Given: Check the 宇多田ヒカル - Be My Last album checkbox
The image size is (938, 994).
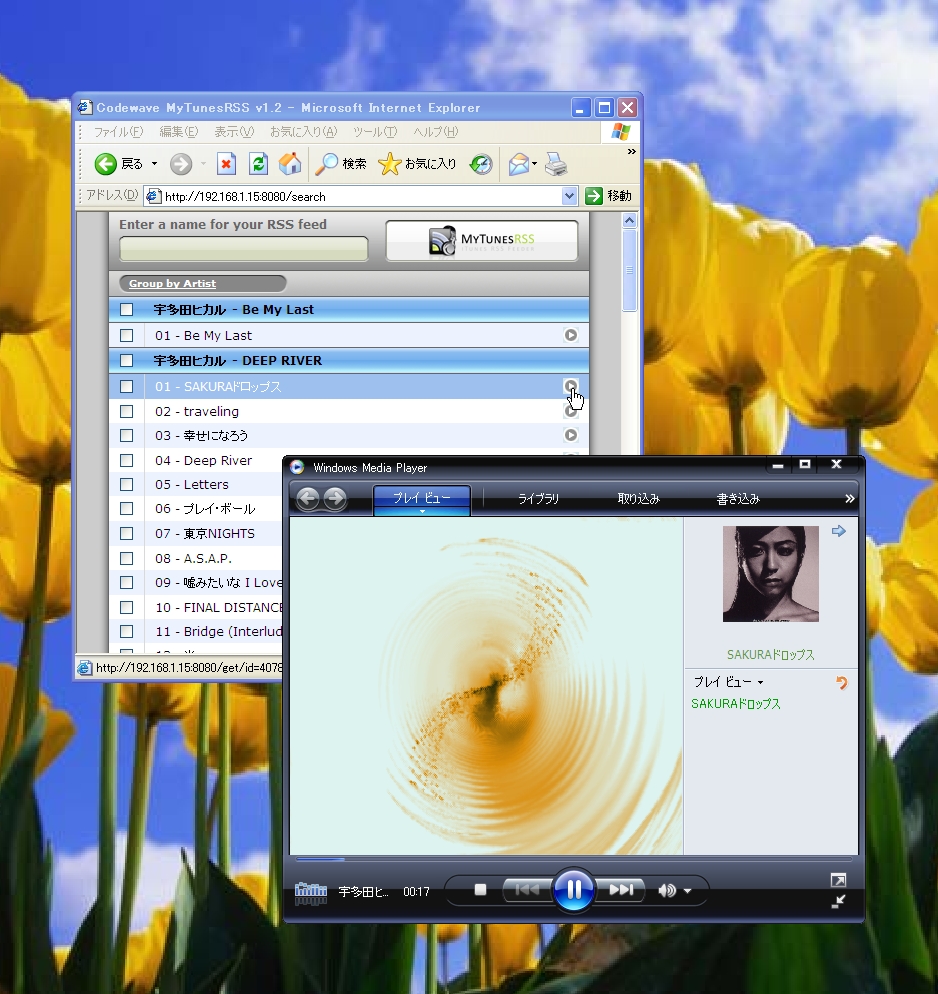Looking at the screenshot, I should click(x=127, y=309).
